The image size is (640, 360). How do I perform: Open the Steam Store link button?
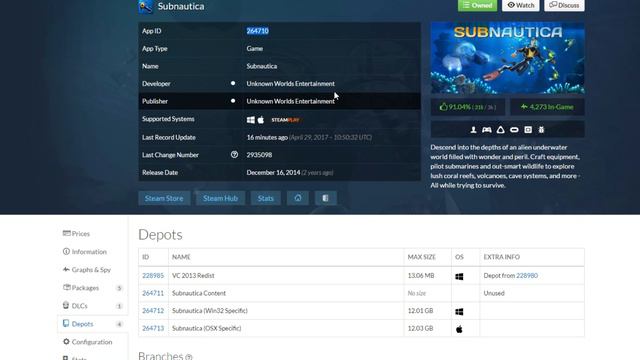pos(164,198)
